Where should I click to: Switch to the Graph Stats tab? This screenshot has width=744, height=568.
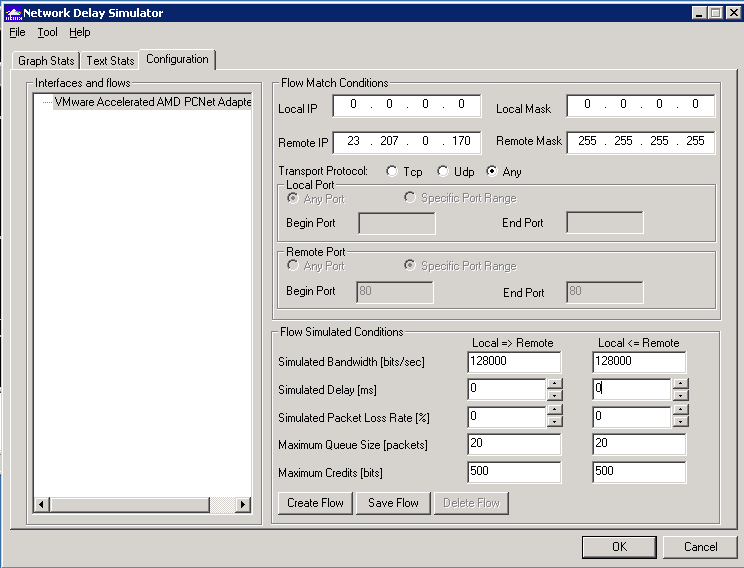pyautogui.click(x=46, y=61)
